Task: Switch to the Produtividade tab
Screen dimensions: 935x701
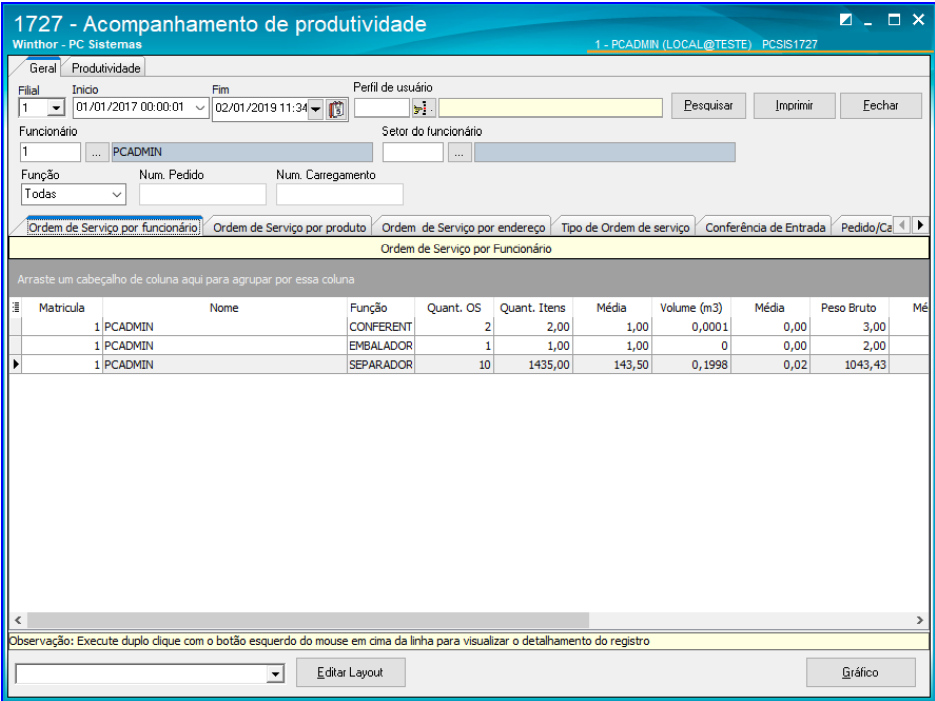Action: click(x=106, y=68)
